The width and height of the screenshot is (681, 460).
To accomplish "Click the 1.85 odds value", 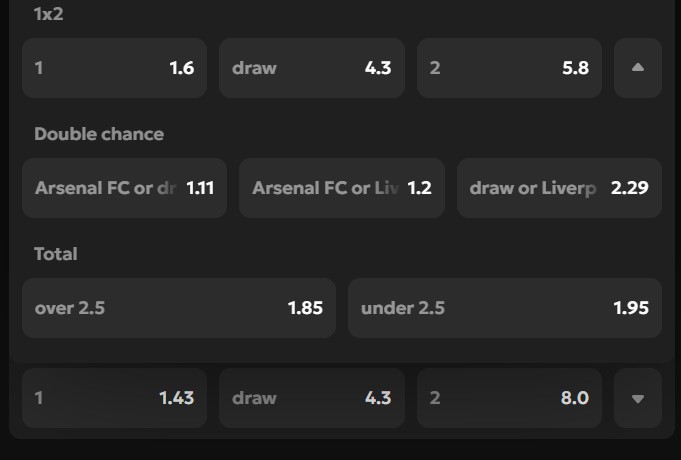I will click(x=305, y=308).
